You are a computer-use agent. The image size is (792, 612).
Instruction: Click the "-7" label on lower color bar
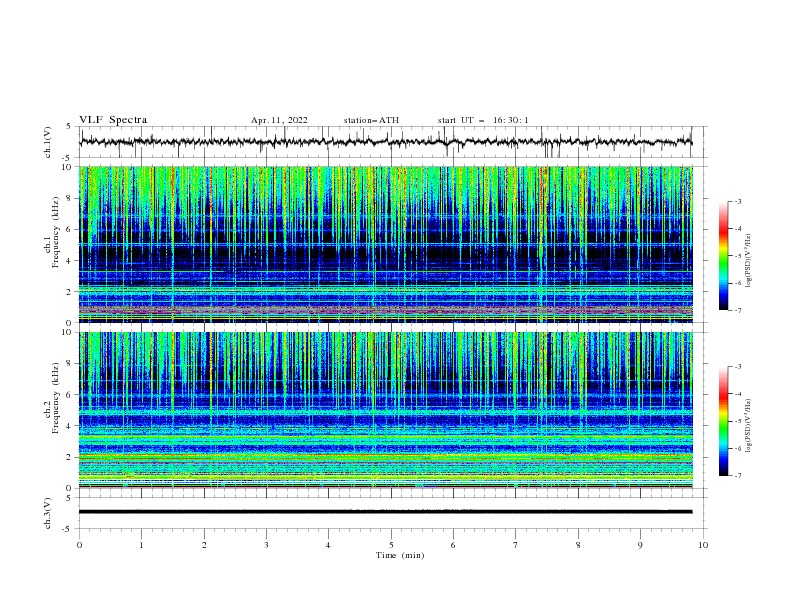[737, 476]
